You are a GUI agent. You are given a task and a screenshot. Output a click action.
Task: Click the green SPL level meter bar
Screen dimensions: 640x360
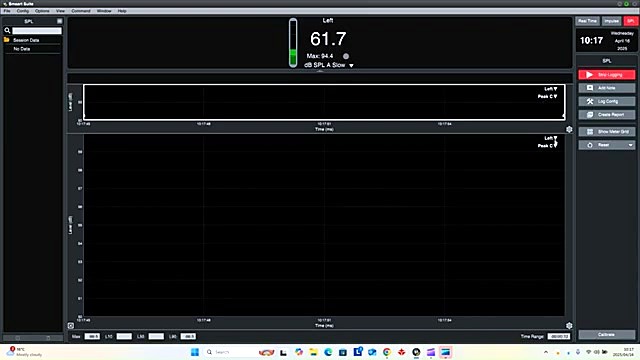pyautogui.click(x=293, y=43)
